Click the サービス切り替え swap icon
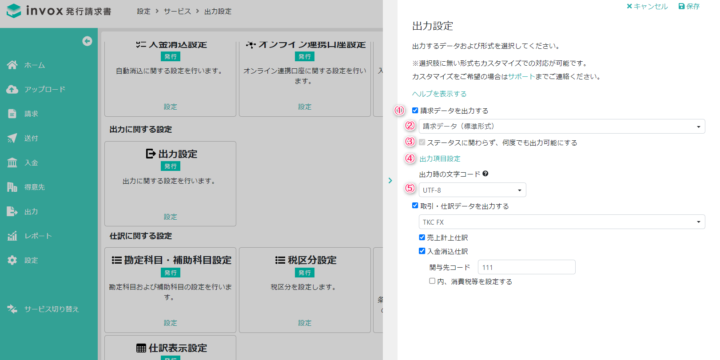Viewport: 720px width, 360px height. [x=12, y=309]
